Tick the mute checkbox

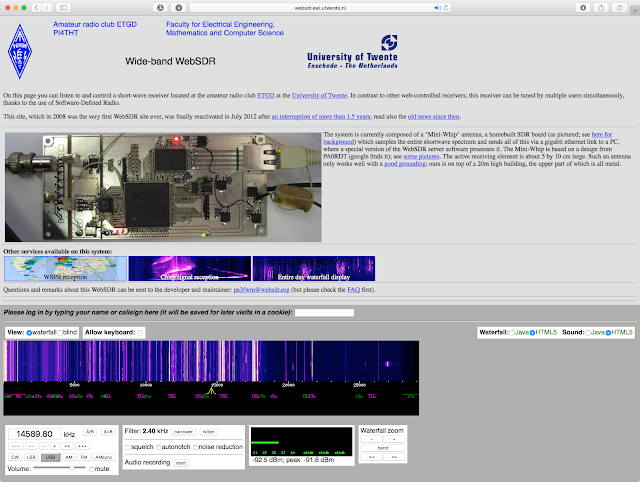click(x=92, y=469)
